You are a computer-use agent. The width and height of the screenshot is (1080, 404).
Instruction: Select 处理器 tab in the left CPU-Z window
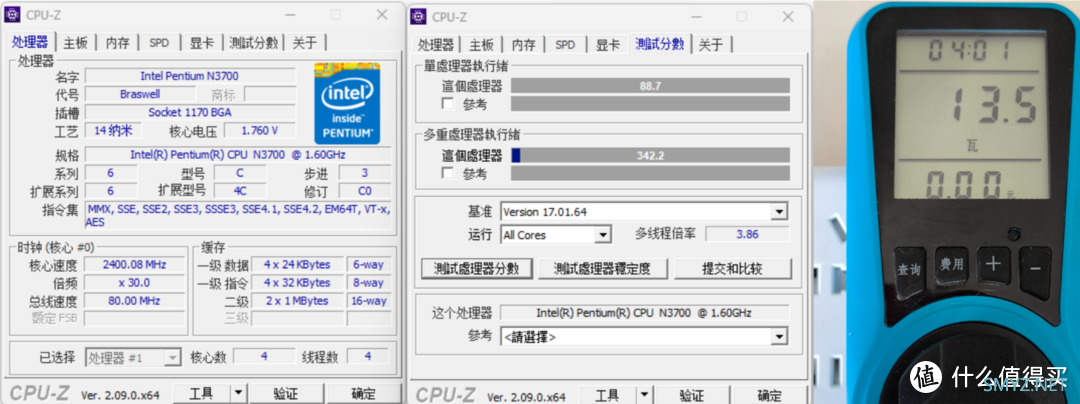(x=30, y=41)
